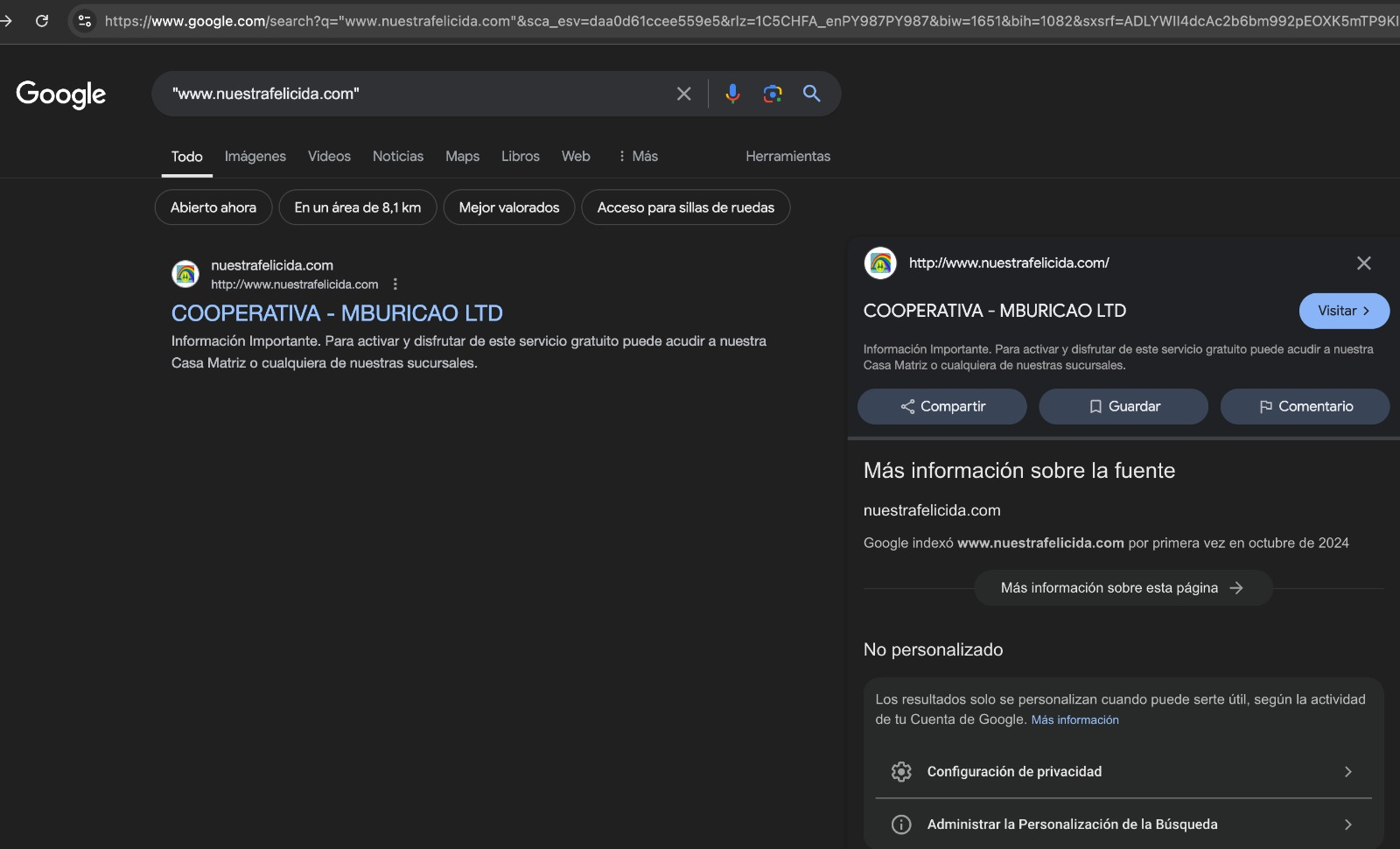Image resolution: width=1400 pixels, height=849 pixels.
Task: Search by image with the Lens icon
Action: coord(773,94)
